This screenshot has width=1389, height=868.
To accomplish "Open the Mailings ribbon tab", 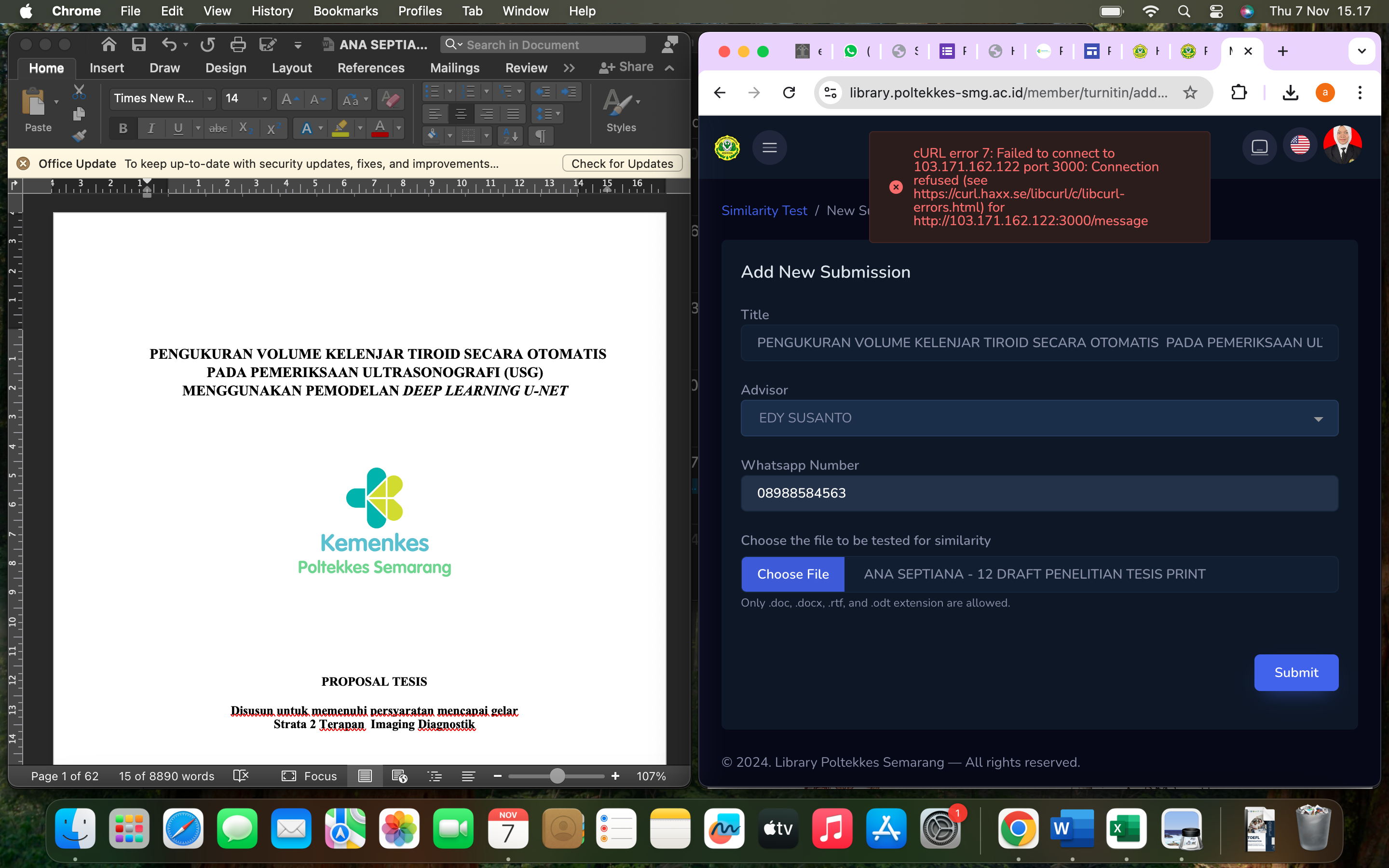I will coord(455,68).
